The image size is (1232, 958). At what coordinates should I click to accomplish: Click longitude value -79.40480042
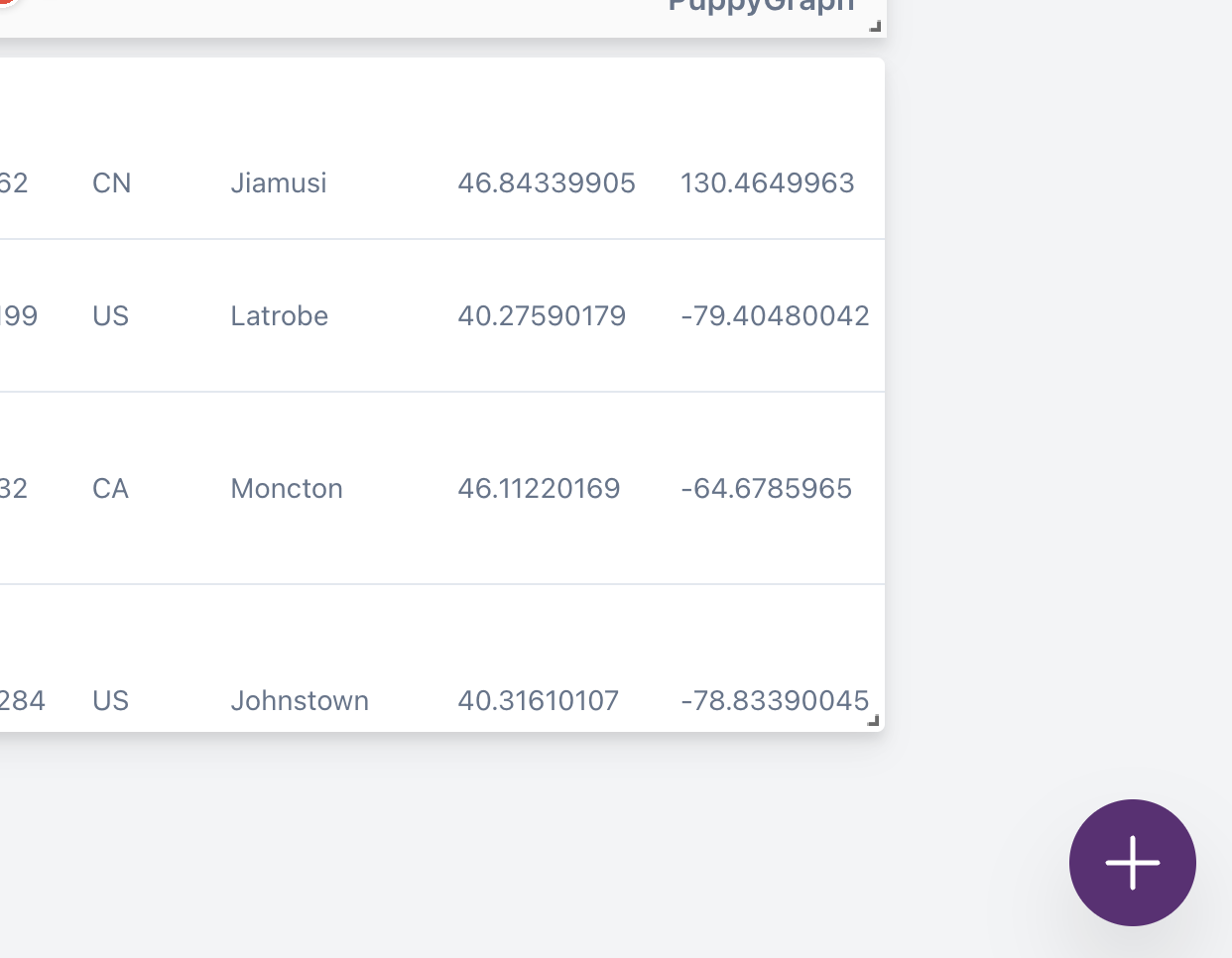tap(775, 315)
